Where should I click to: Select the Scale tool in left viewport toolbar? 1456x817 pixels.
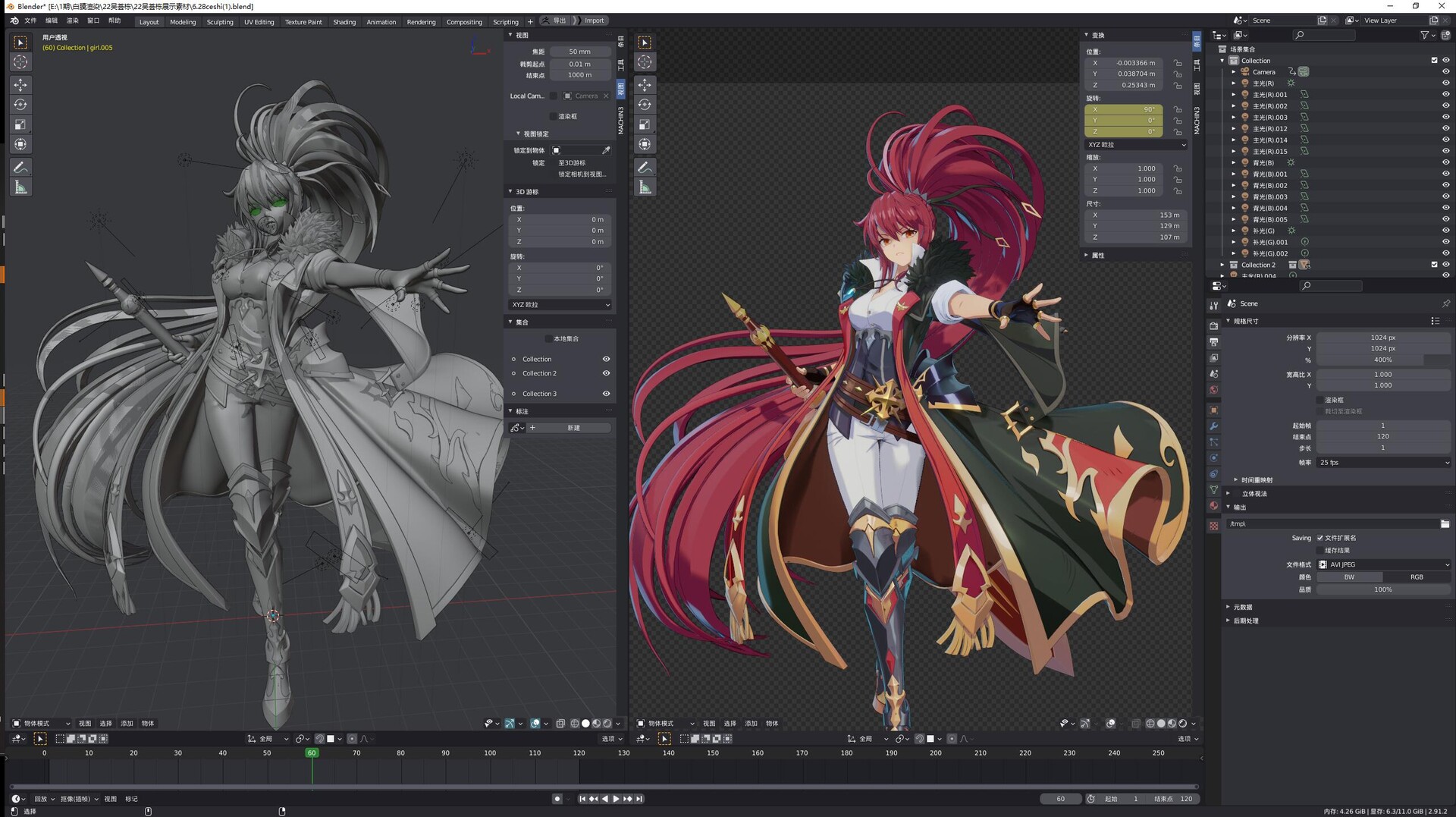click(20, 124)
